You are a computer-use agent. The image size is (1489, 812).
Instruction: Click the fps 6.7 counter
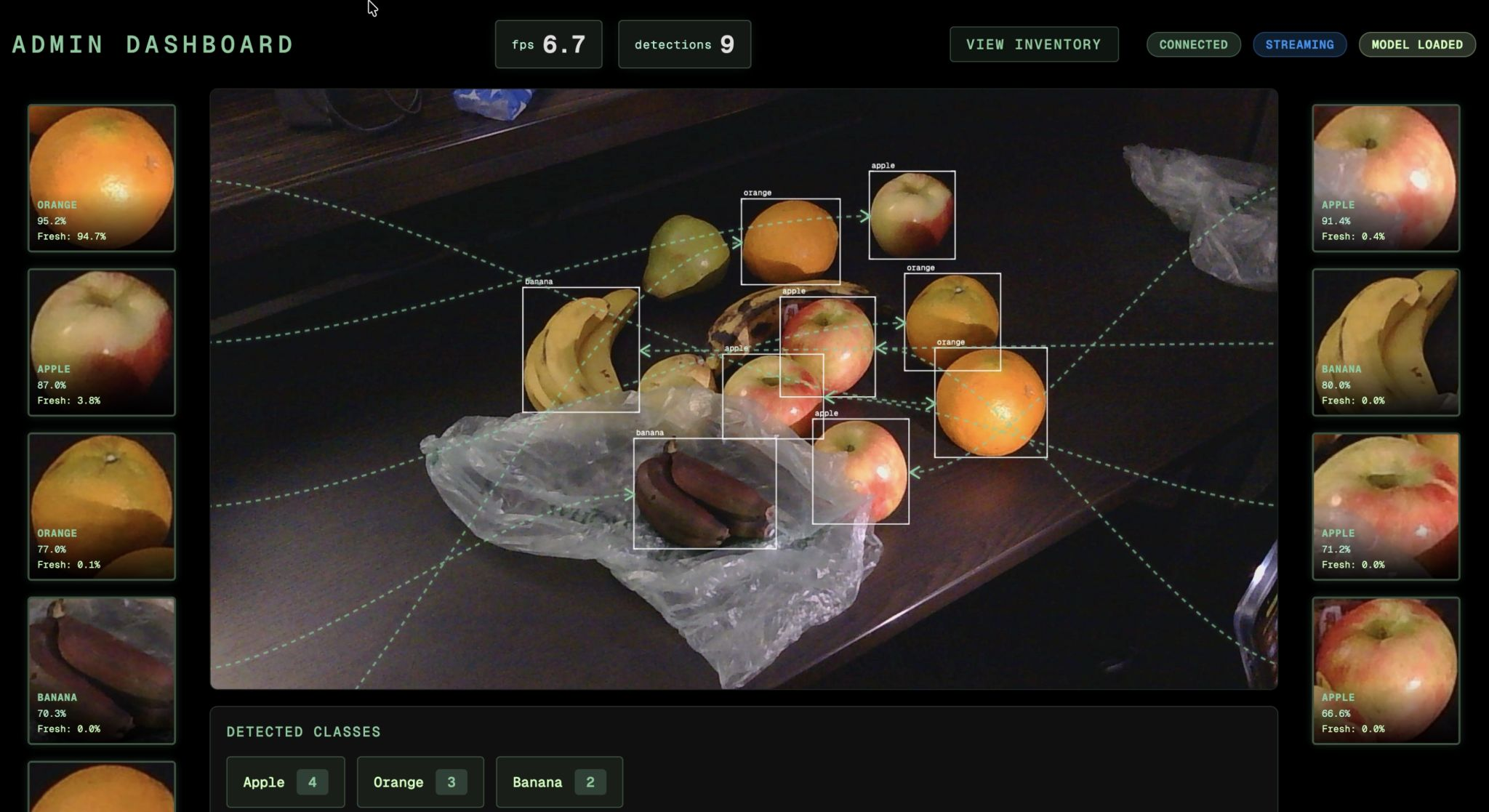[x=548, y=44]
